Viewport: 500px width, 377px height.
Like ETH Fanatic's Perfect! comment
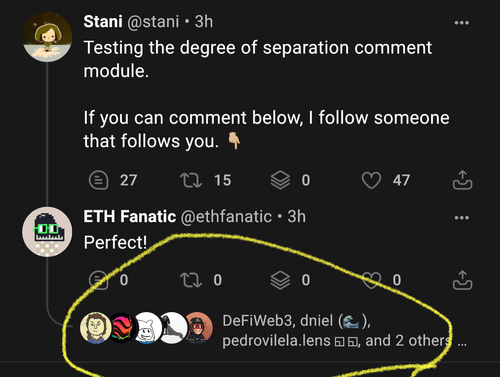click(x=371, y=280)
